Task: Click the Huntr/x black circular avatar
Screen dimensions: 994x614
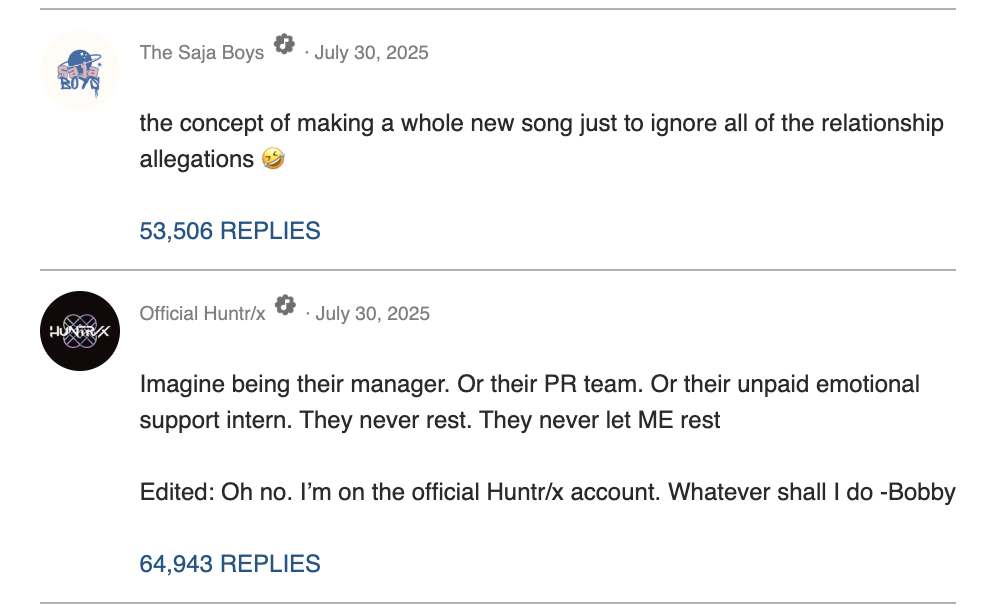Action: (x=80, y=331)
